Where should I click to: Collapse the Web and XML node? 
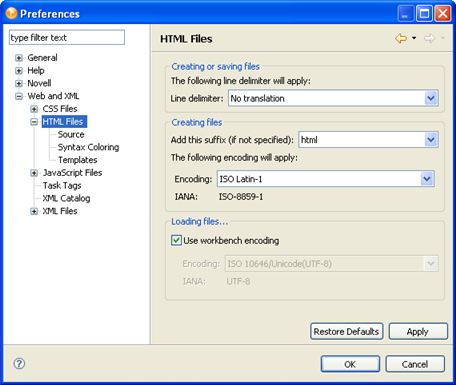pos(19,96)
